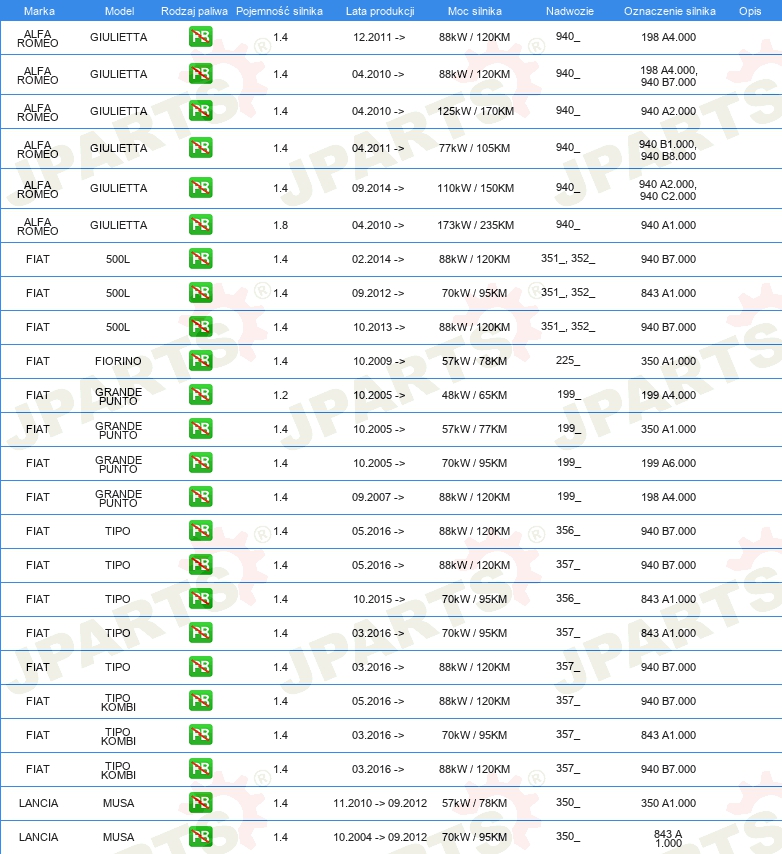Image resolution: width=782 pixels, height=854 pixels.
Task: Select the 198 A4.000, 940 B7.000 engine codes
Action: (x=668, y=76)
